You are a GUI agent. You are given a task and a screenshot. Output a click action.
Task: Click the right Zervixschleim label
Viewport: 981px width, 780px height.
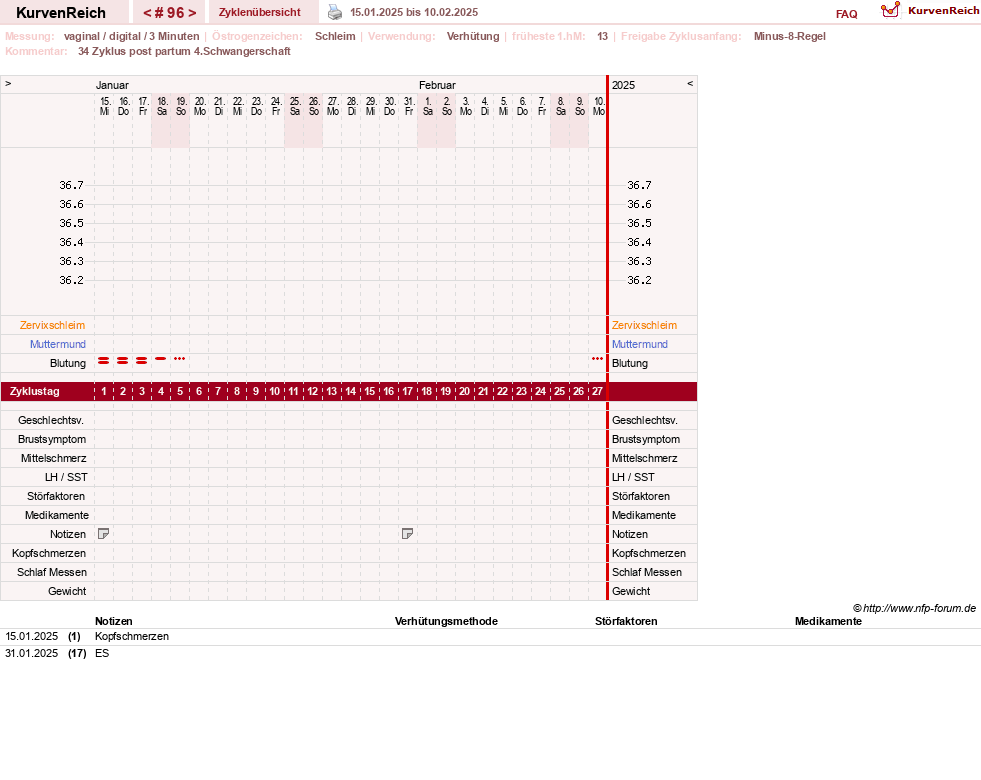[x=644, y=325]
